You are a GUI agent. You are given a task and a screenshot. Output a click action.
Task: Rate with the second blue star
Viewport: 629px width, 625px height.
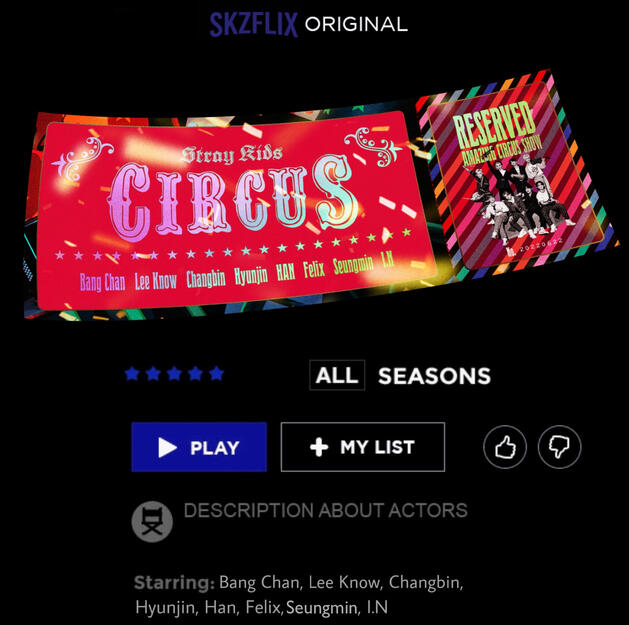coord(153,374)
